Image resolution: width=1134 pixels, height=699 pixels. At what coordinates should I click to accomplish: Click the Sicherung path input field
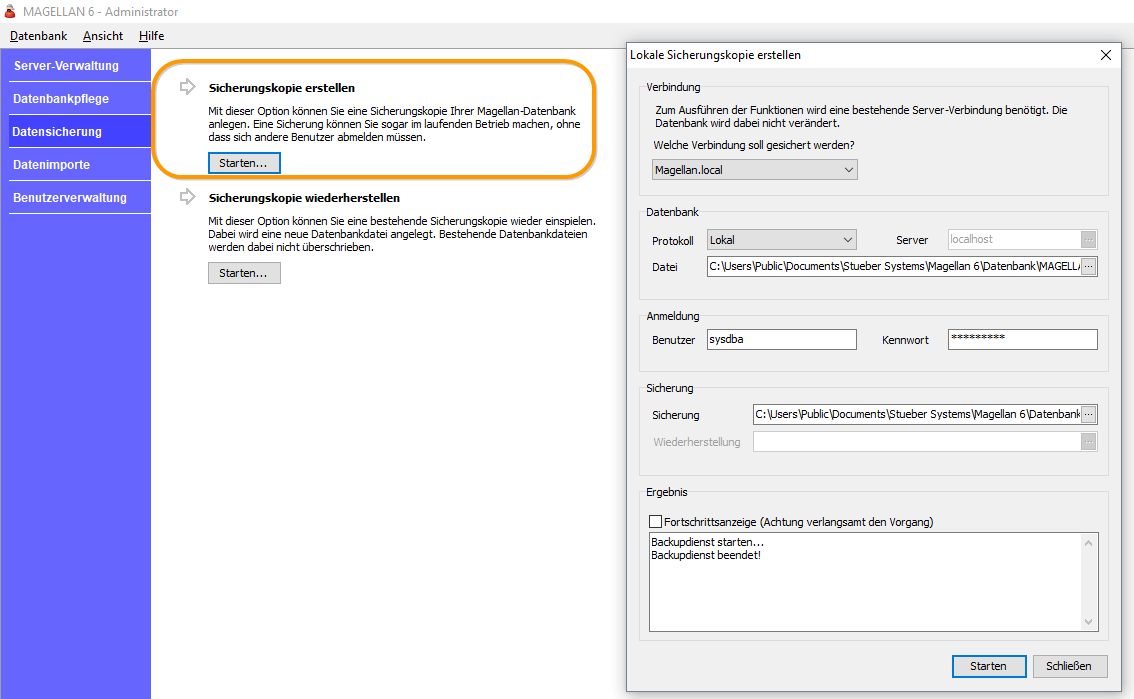(x=916, y=414)
